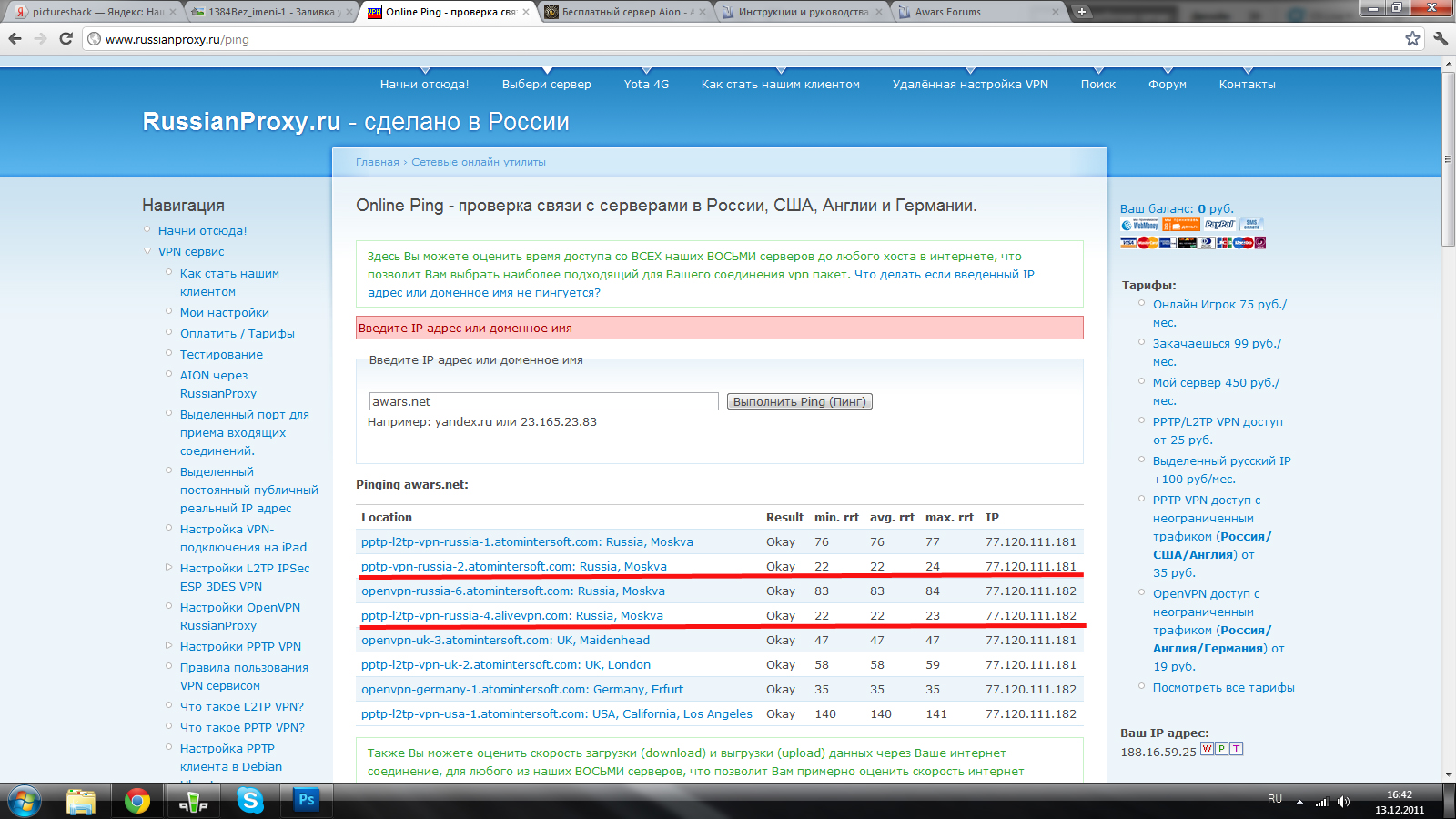Click the T icon next to IP address
The image size is (1456, 819).
(1236, 749)
